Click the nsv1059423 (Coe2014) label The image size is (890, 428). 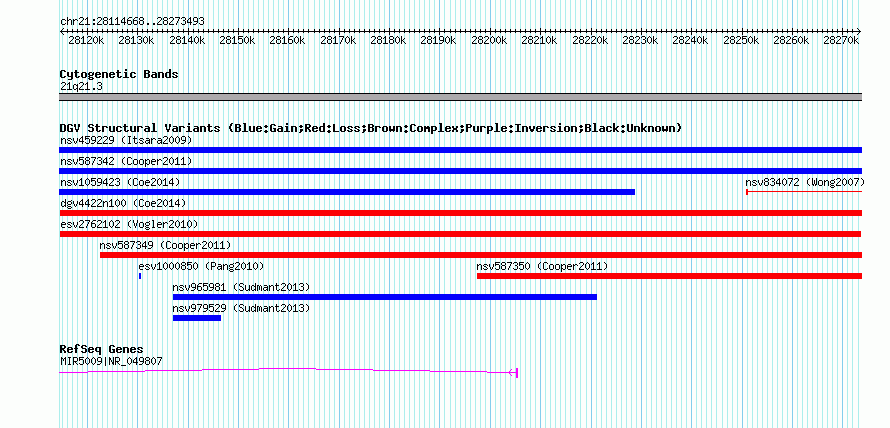point(120,183)
